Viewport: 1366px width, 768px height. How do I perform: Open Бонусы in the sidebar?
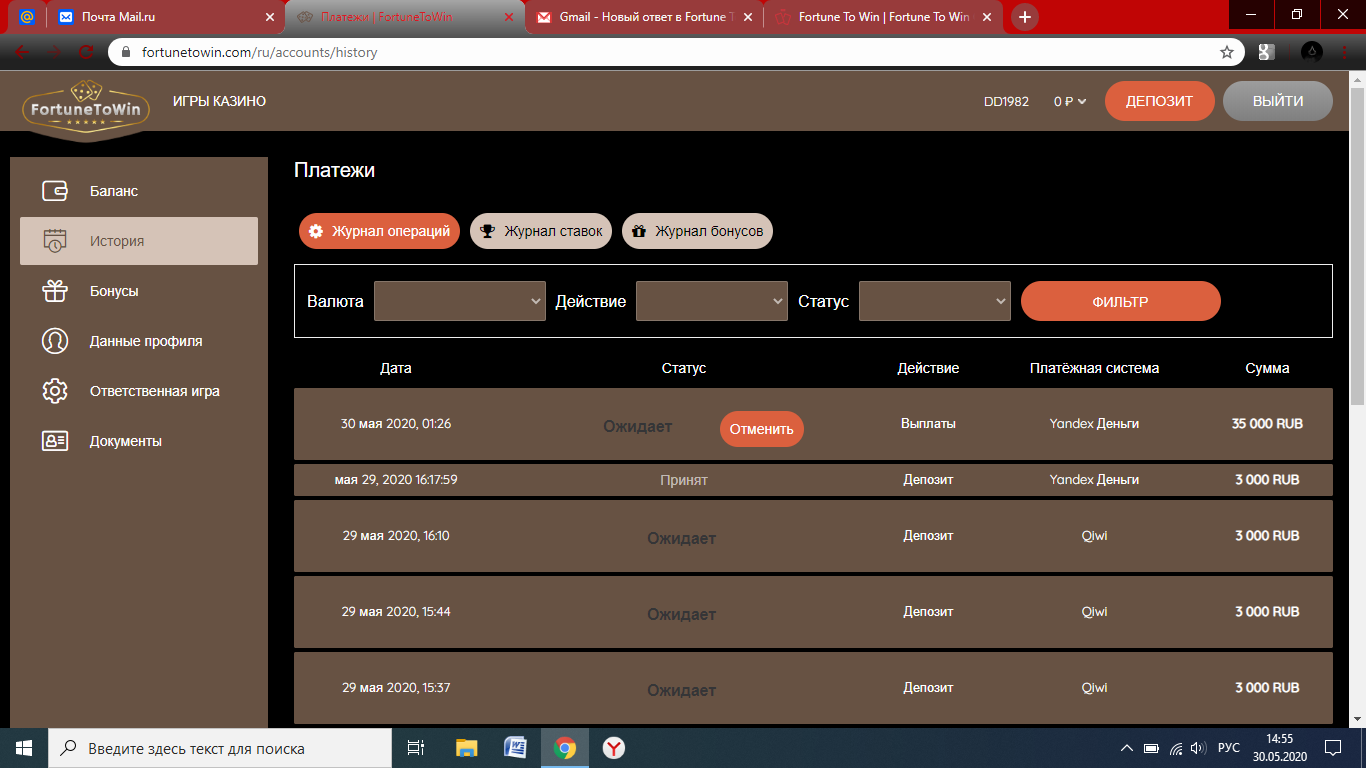pyautogui.click(x=139, y=291)
